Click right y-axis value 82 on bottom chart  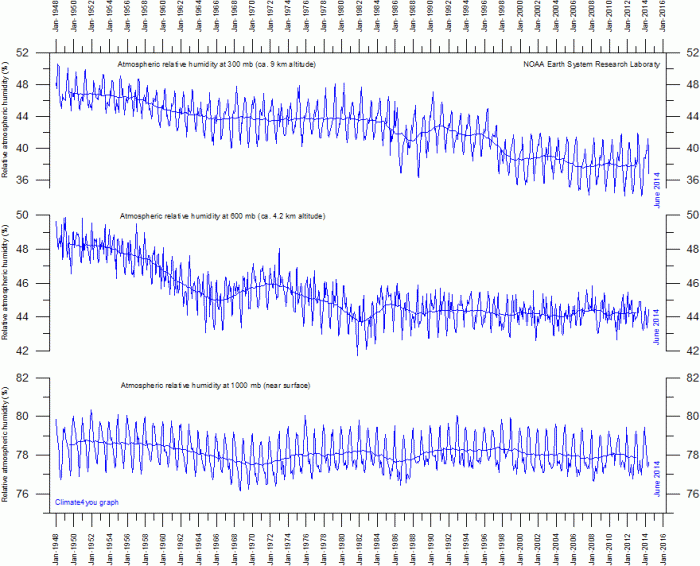[x=680, y=377]
